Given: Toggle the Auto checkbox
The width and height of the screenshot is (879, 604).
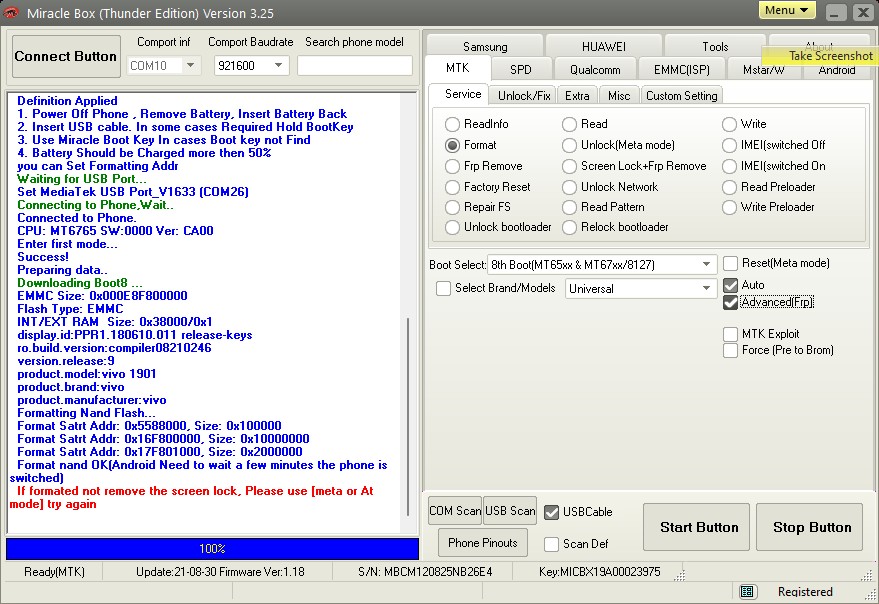Looking at the screenshot, I should tap(730, 285).
